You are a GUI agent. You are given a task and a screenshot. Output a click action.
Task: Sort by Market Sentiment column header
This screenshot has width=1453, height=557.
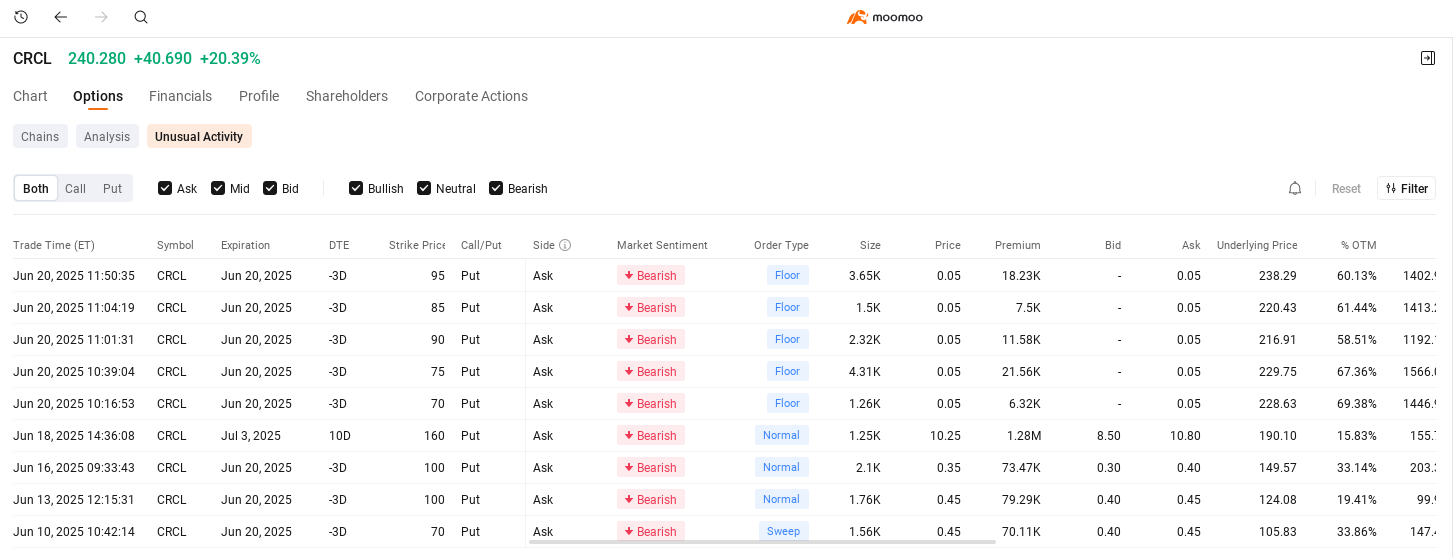(x=662, y=245)
